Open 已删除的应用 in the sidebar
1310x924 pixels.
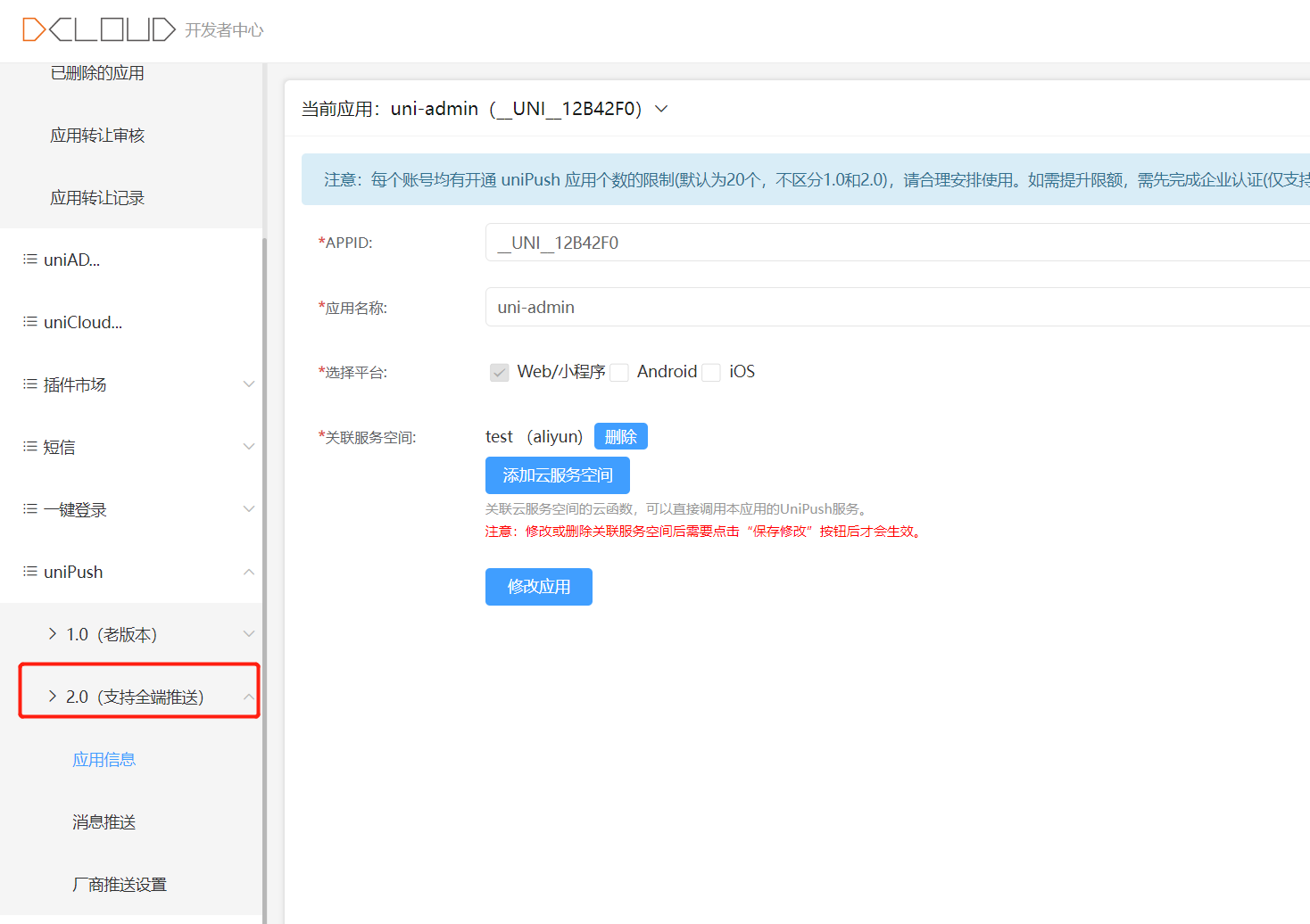[x=97, y=73]
